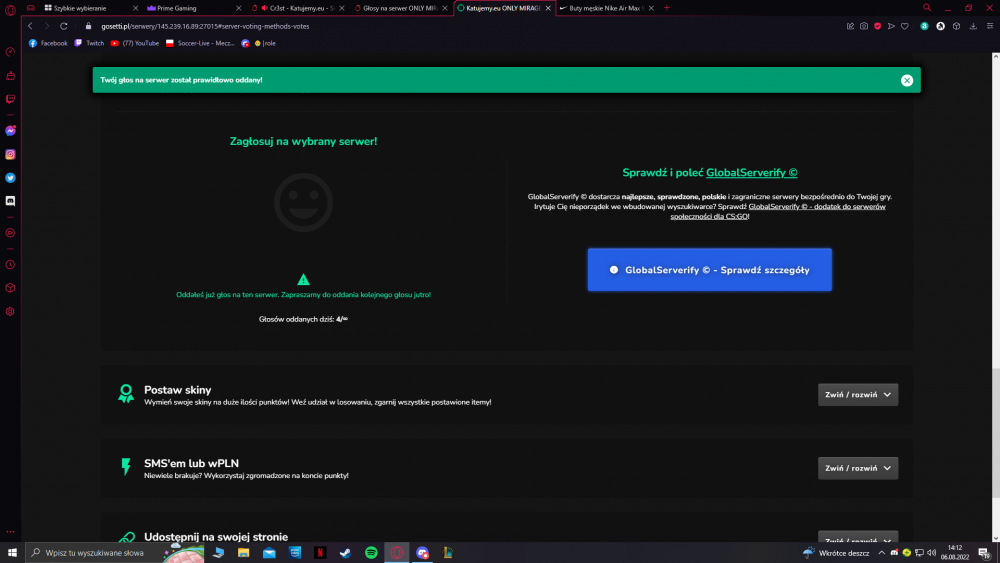This screenshot has height=563, width=1000.
Task: Open a new browser tab
Action: pos(666,8)
